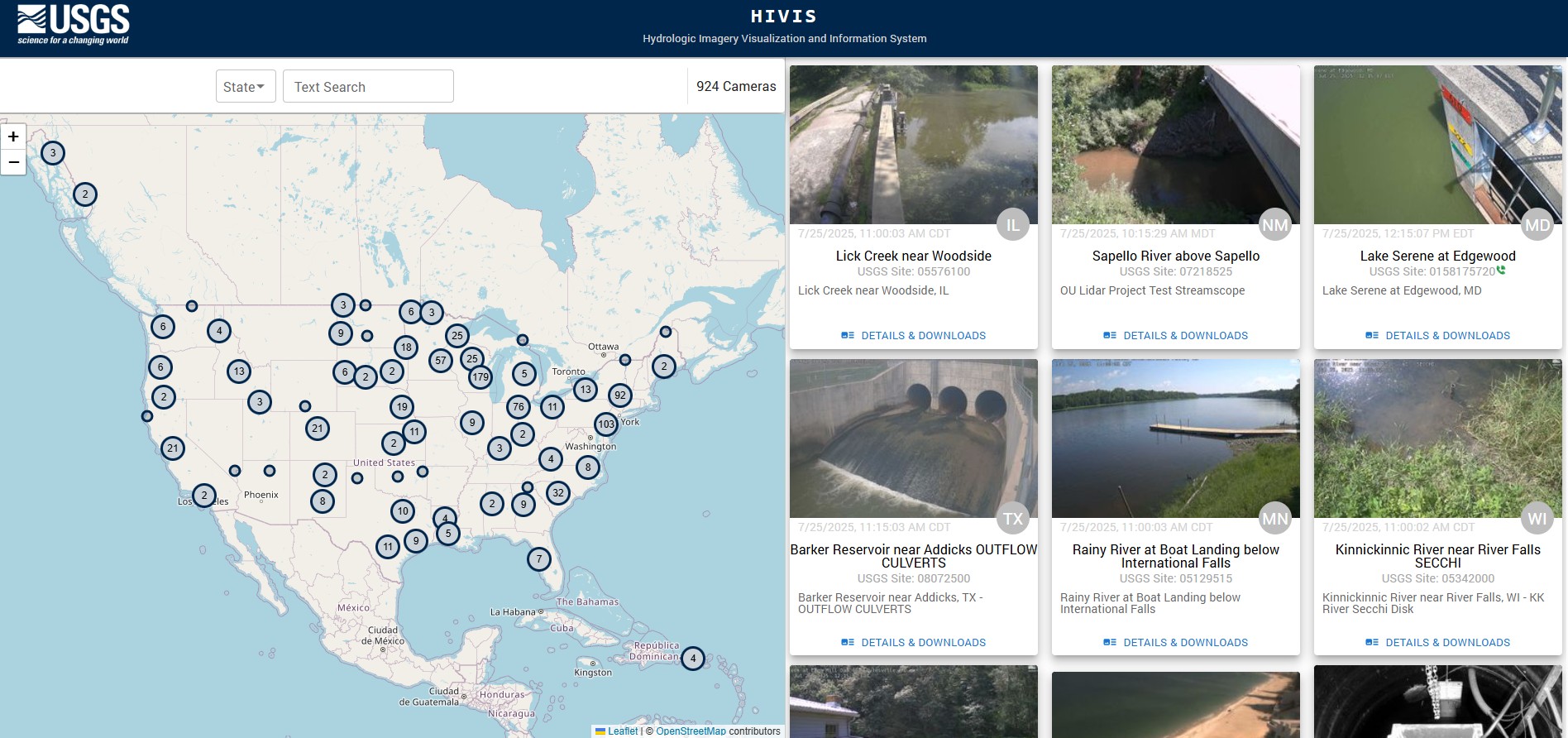Select the 18 camera cluster marker
The height and width of the screenshot is (738, 1568).
pos(406,347)
